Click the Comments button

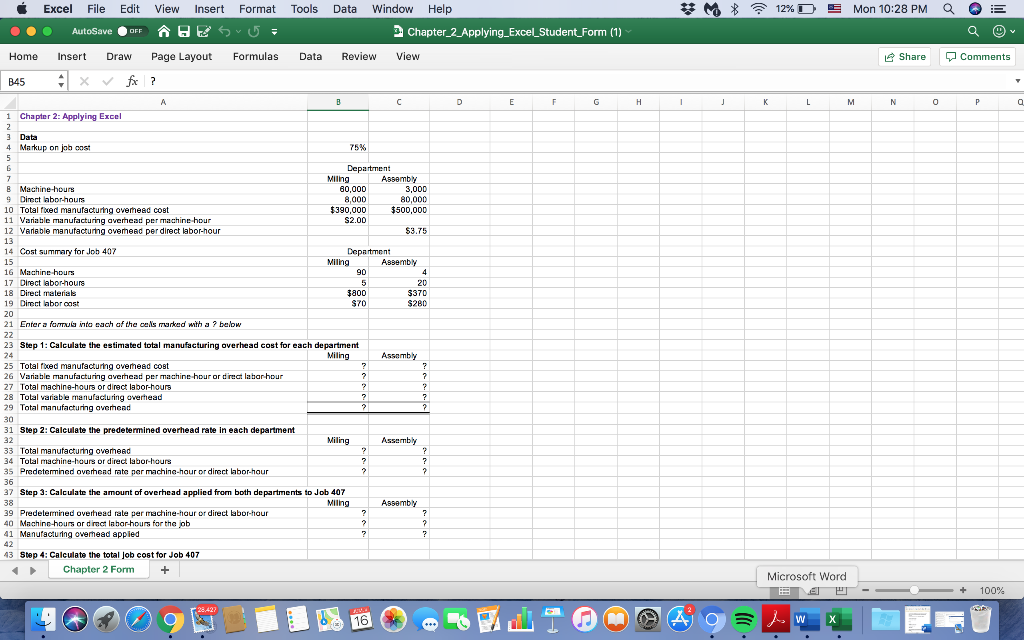978,57
